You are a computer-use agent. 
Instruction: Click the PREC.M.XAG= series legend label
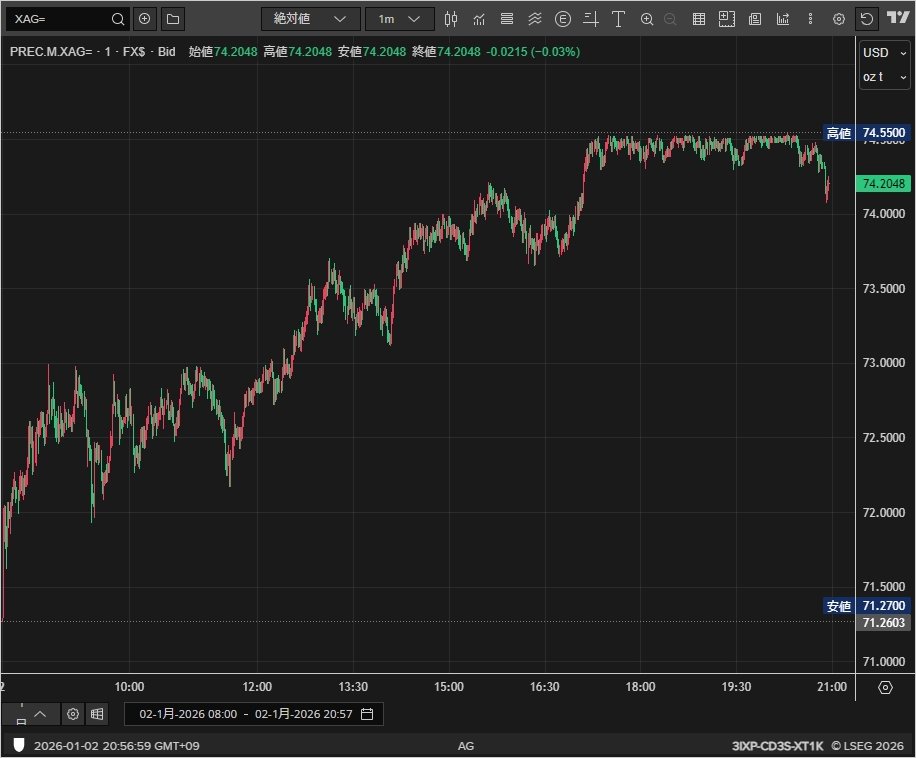tap(93, 51)
